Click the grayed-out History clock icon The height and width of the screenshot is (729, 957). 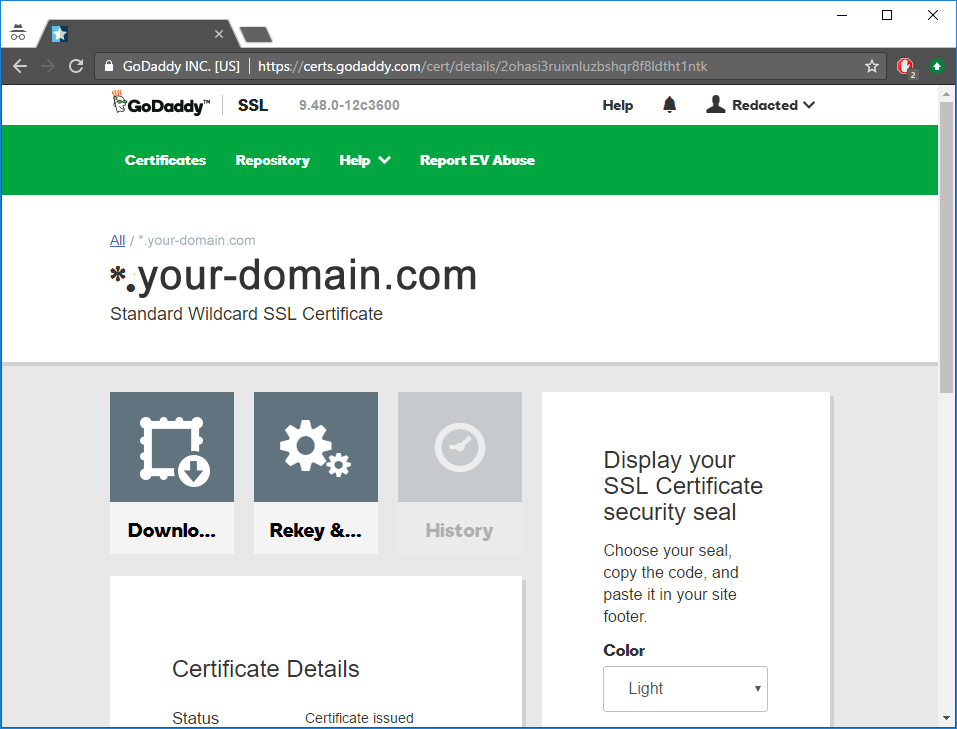459,446
